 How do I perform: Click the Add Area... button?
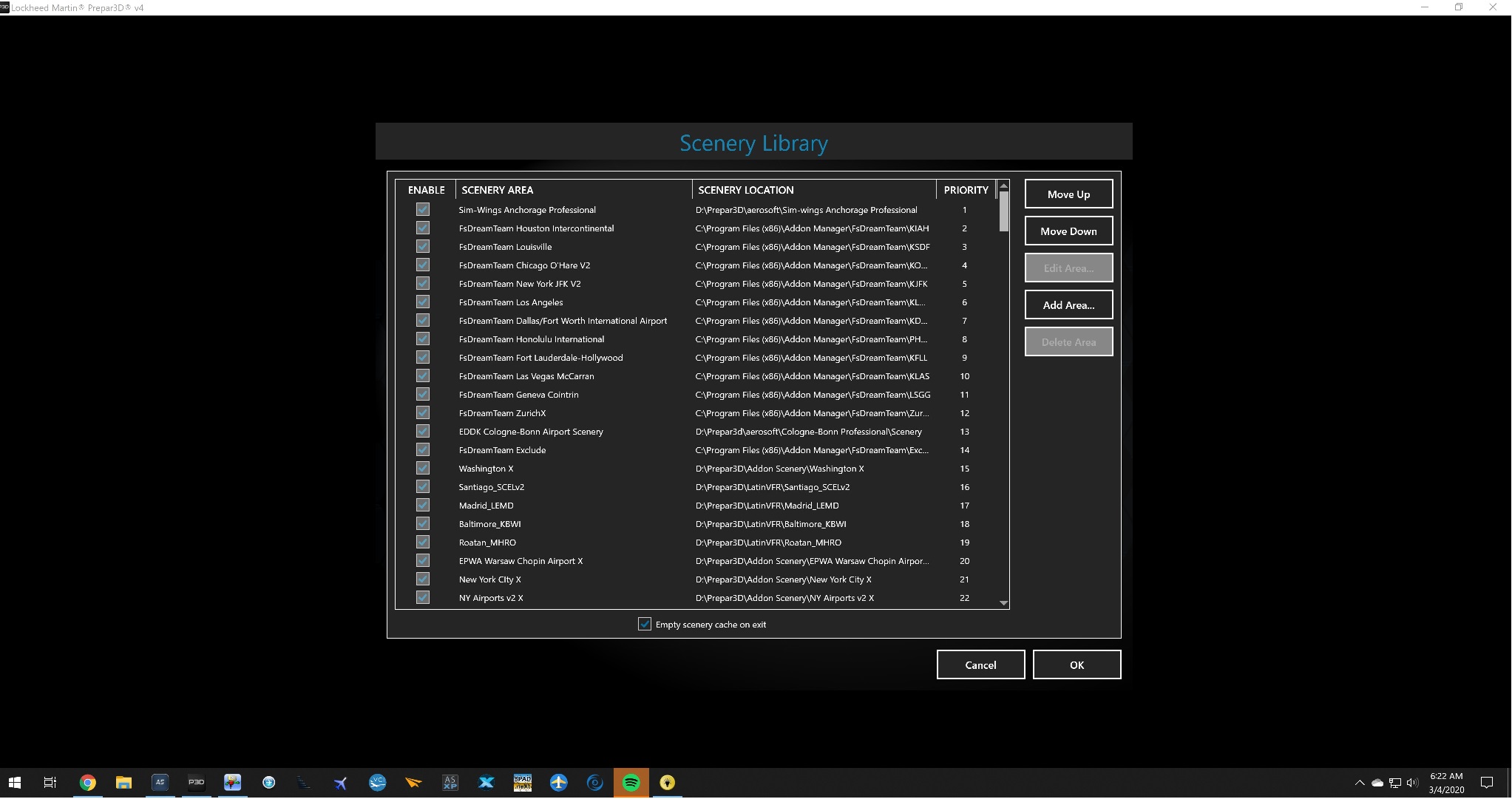click(x=1068, y=305)
